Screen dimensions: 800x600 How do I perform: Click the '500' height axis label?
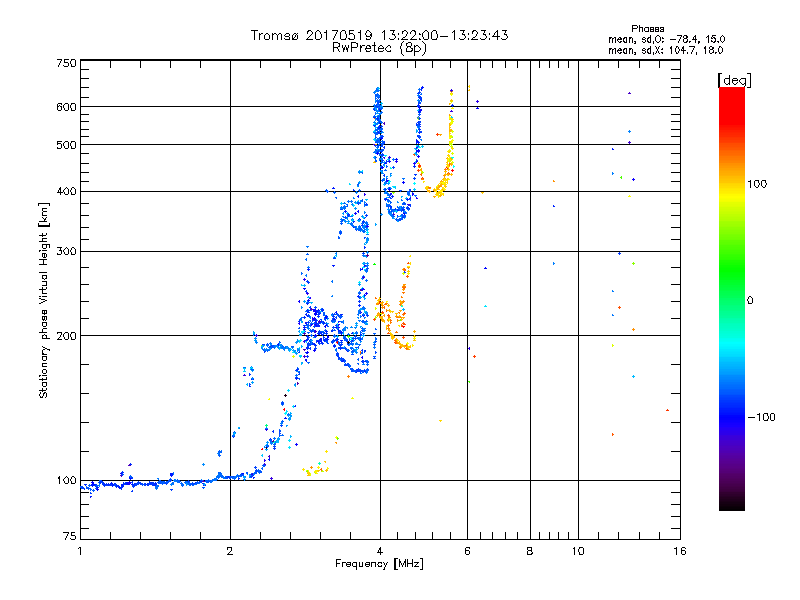click(x=66, y=145)
